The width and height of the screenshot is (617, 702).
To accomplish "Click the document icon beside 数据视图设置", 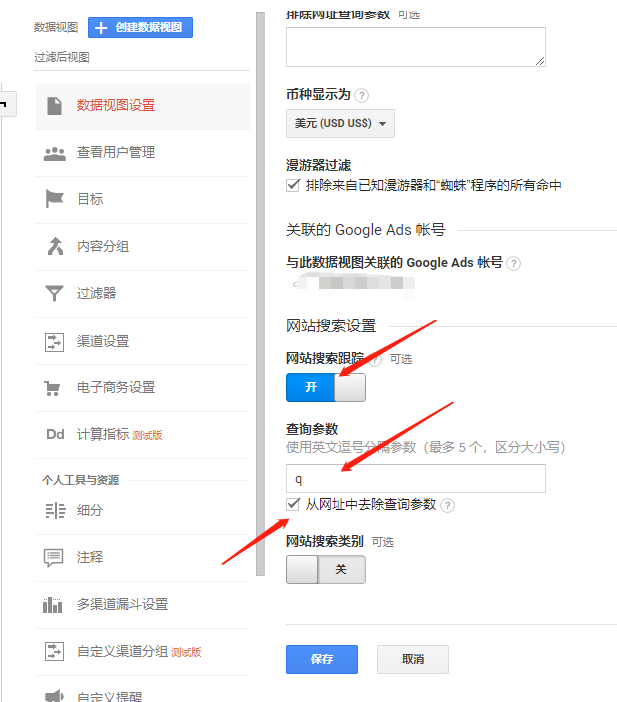I will [x=54, y=106].
